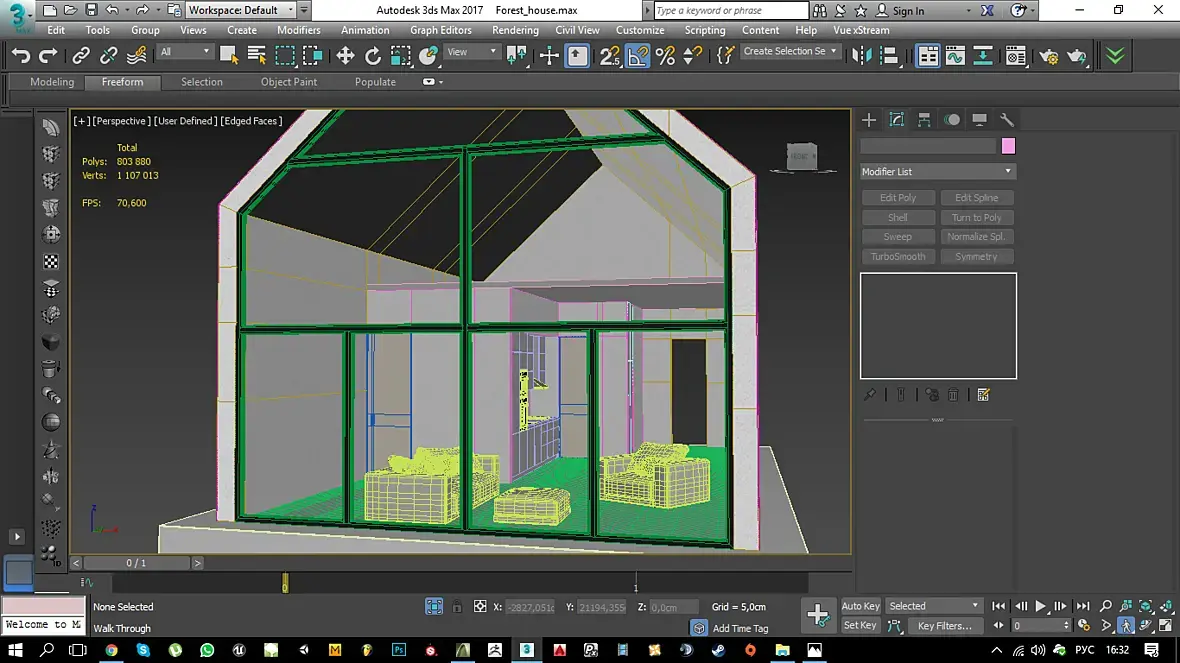The width and height of the screenshot is (1180, 663).
Task: Click the Set Key button
Action: [860, 626]
